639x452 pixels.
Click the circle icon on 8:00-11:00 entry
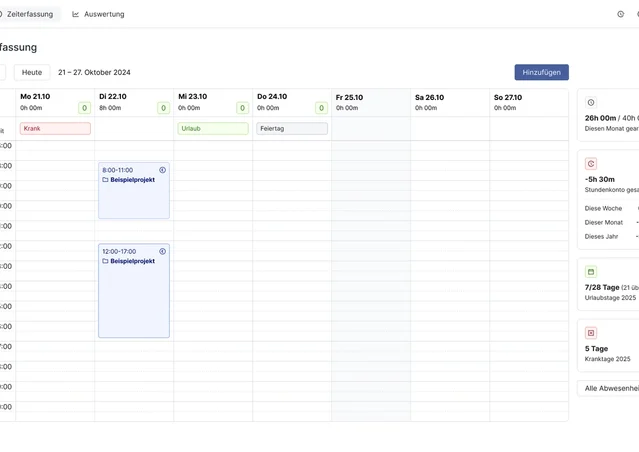[162, 170]
